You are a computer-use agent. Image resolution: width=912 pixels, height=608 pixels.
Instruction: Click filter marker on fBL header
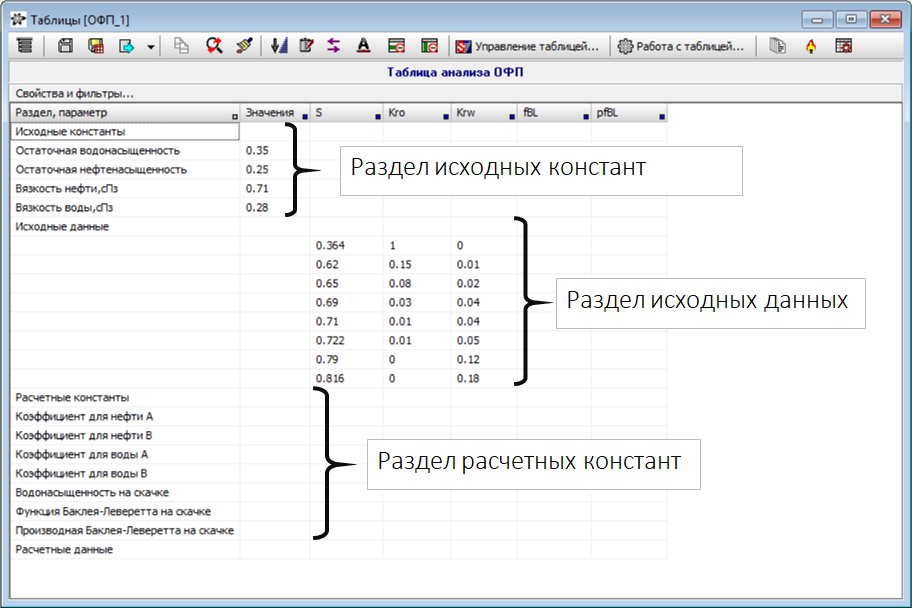click(x=586, y=117)
